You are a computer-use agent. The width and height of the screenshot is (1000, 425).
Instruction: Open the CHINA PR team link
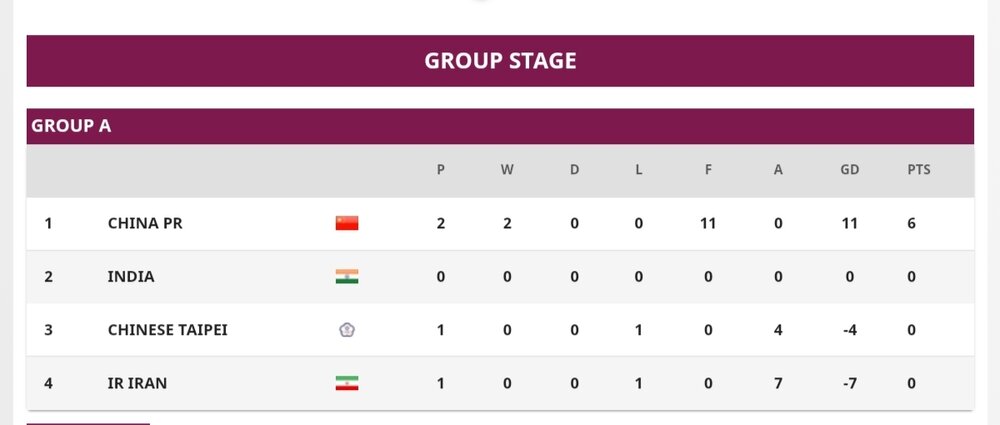tap(145, 223)
